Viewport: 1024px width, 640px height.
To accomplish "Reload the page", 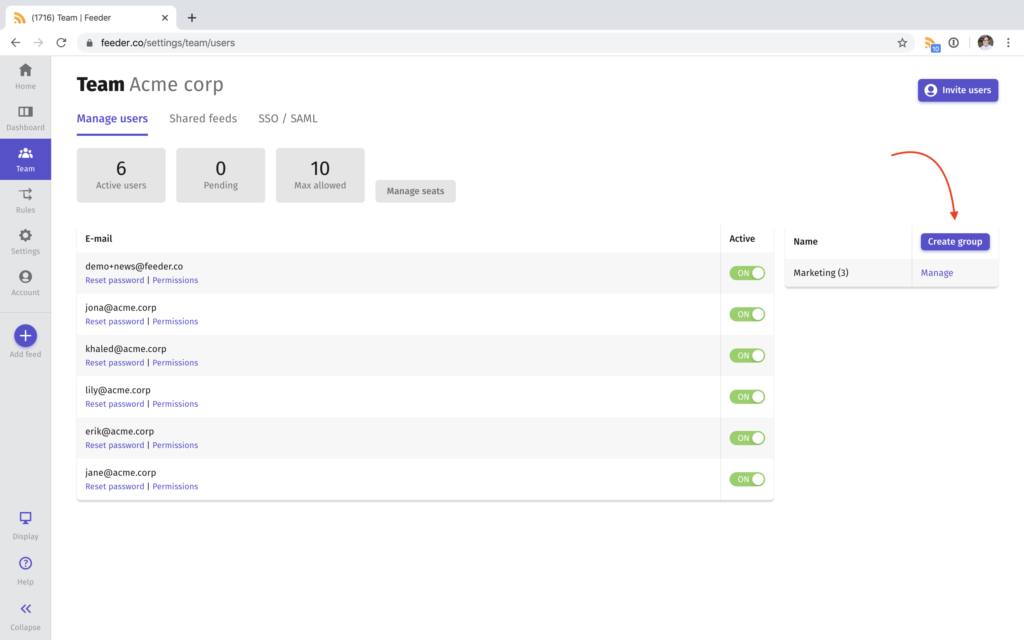I will coord(61,42).
